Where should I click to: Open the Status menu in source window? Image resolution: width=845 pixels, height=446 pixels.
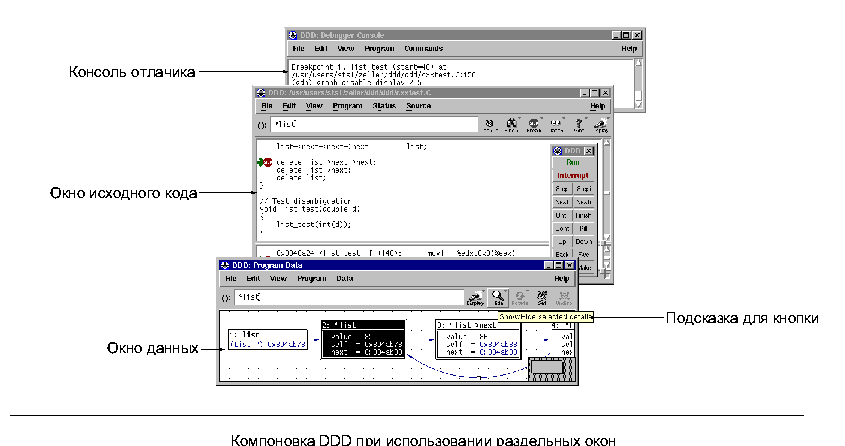(x=384, y=105)
